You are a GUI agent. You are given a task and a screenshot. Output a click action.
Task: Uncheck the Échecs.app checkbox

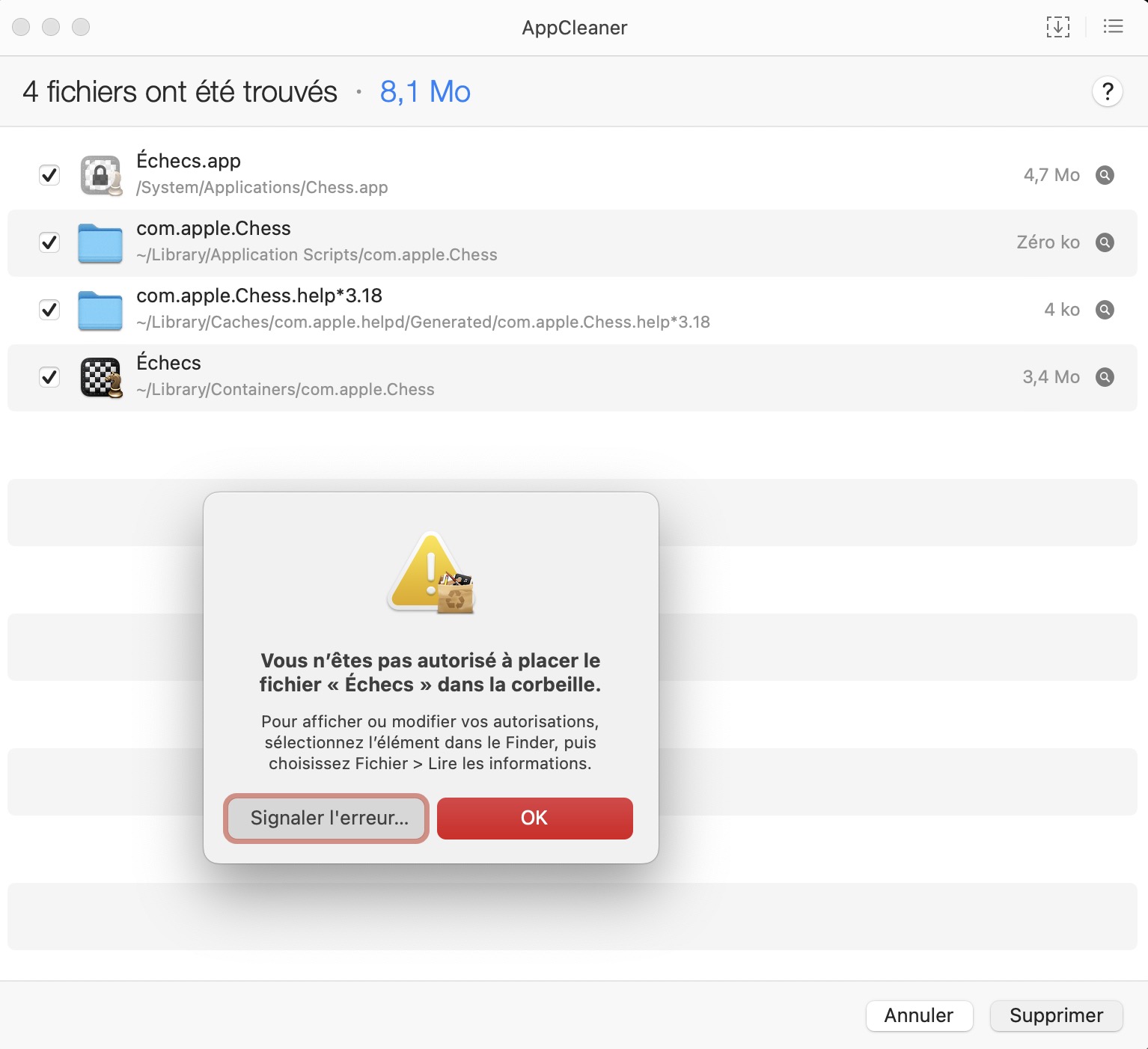49,175
